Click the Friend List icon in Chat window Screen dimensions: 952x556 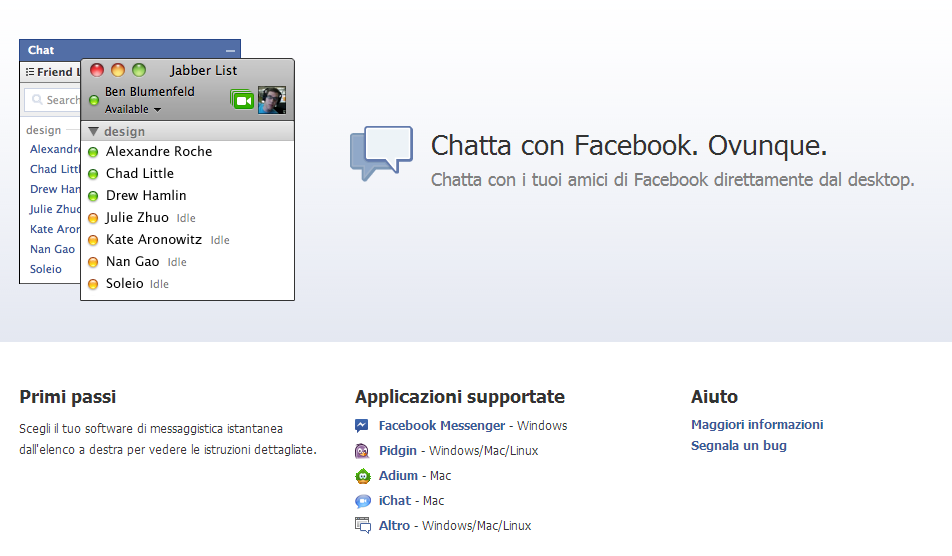pyautogui.click(x=30, y=72)
